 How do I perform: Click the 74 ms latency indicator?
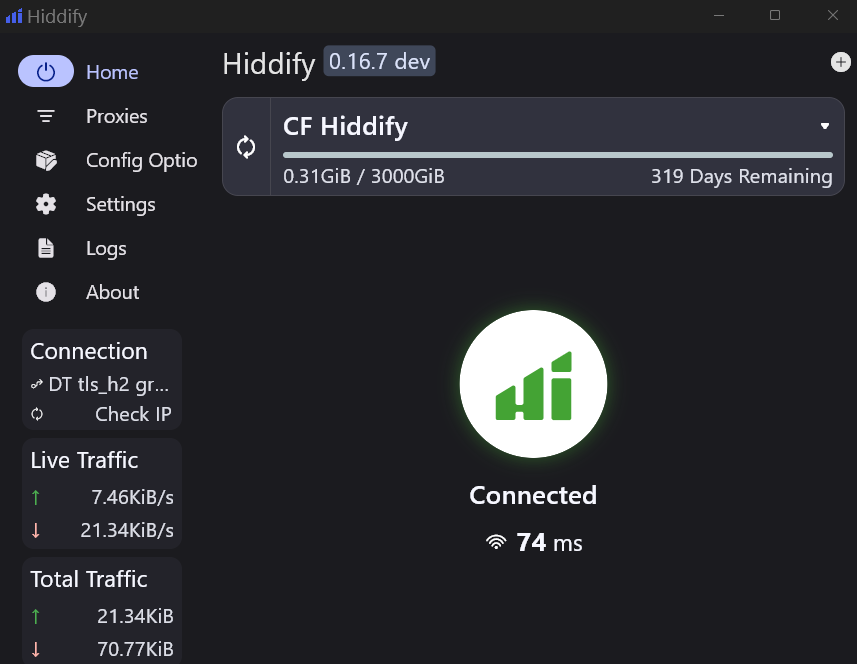click(x=533, y=542)
